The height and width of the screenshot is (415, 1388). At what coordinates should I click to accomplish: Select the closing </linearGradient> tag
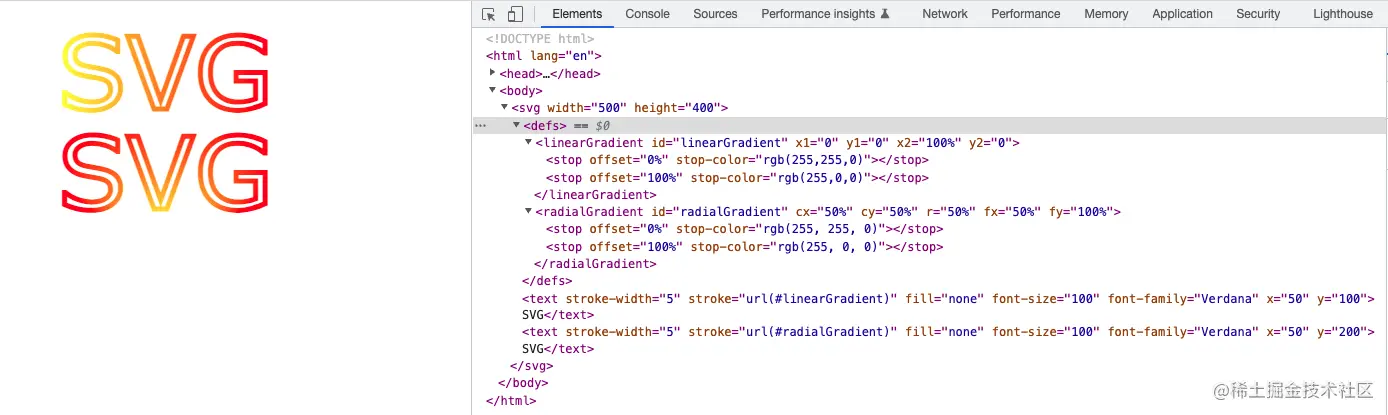pyautogui.click(x=595, y=195)
